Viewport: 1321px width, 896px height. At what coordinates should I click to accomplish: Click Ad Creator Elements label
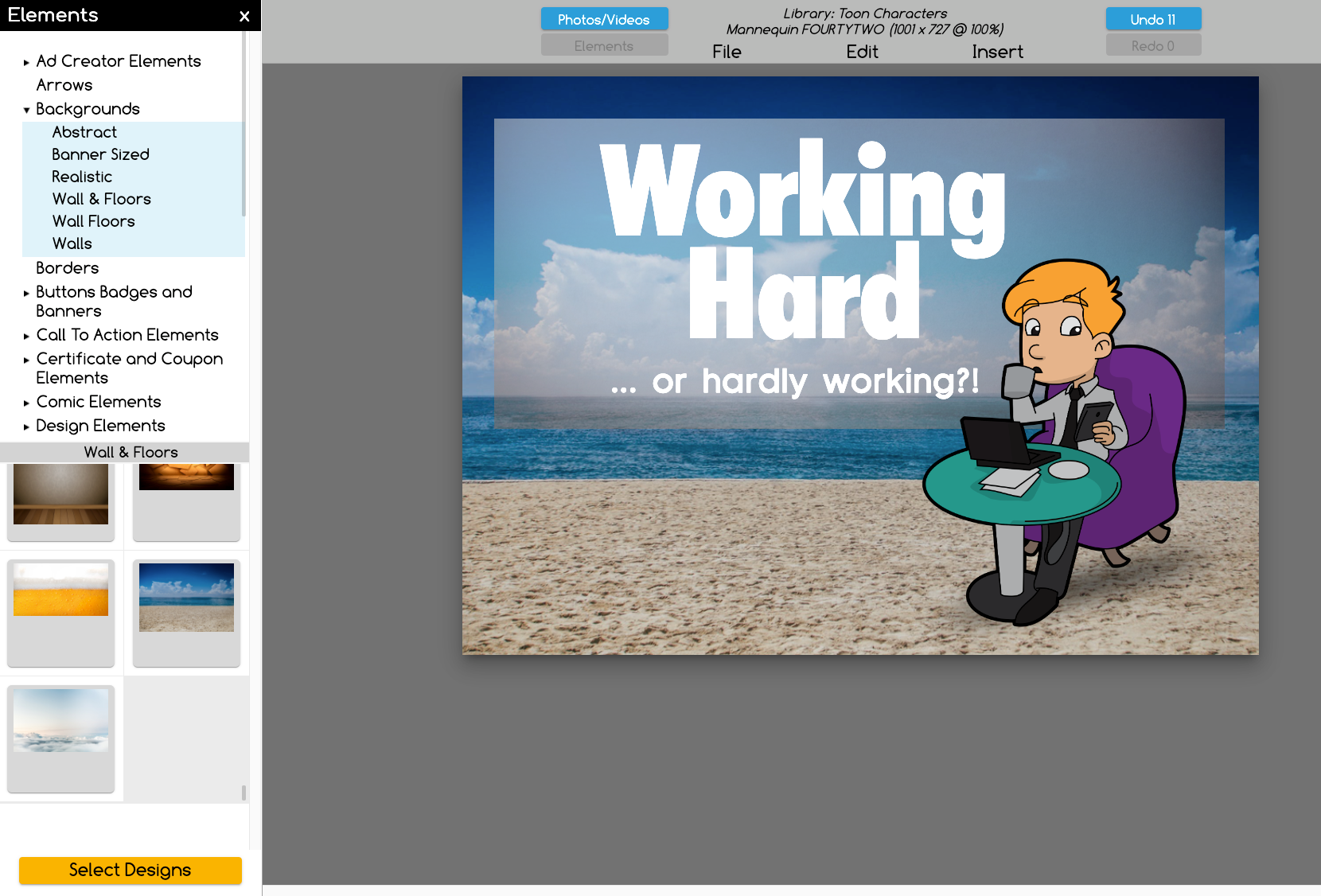tap(119, 61)
